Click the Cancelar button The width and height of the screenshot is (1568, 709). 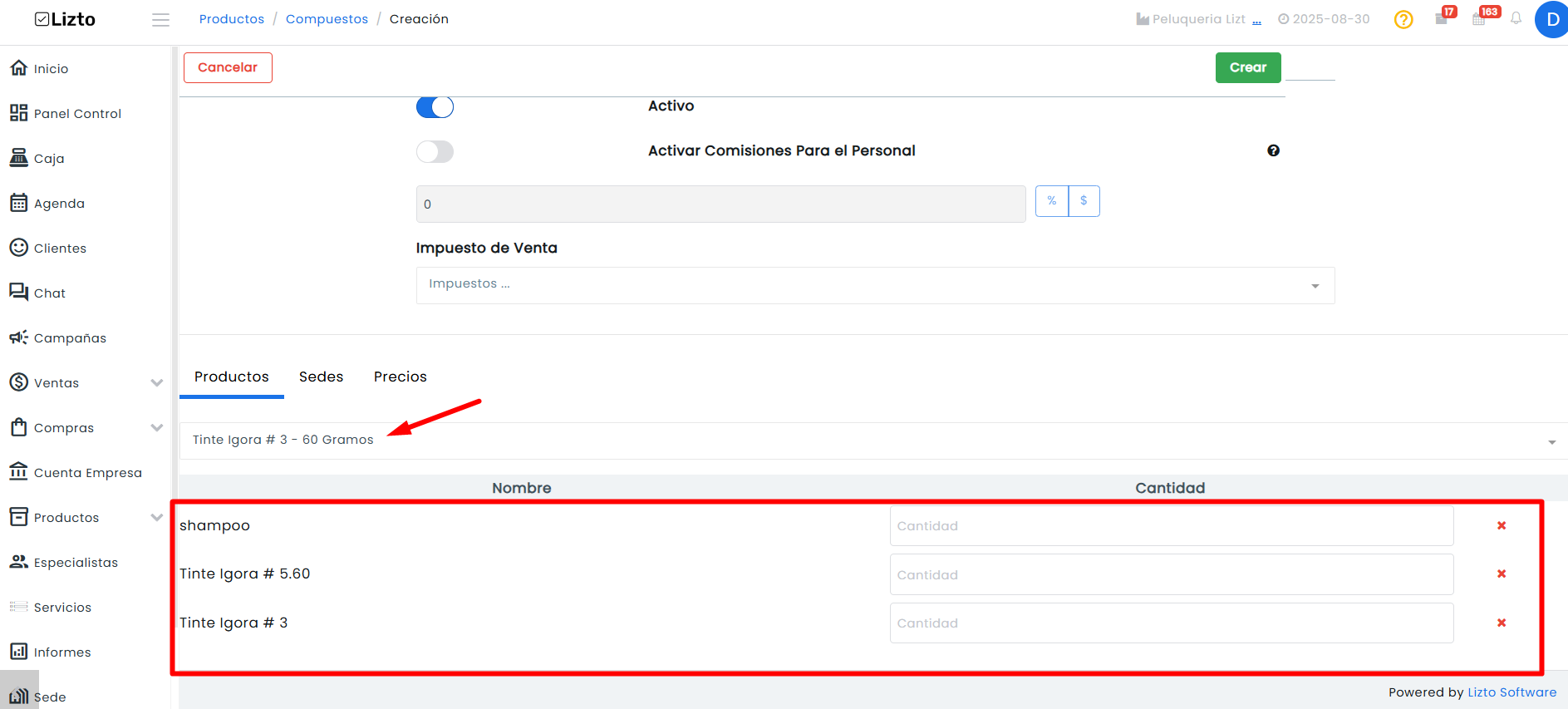[228, 67]
